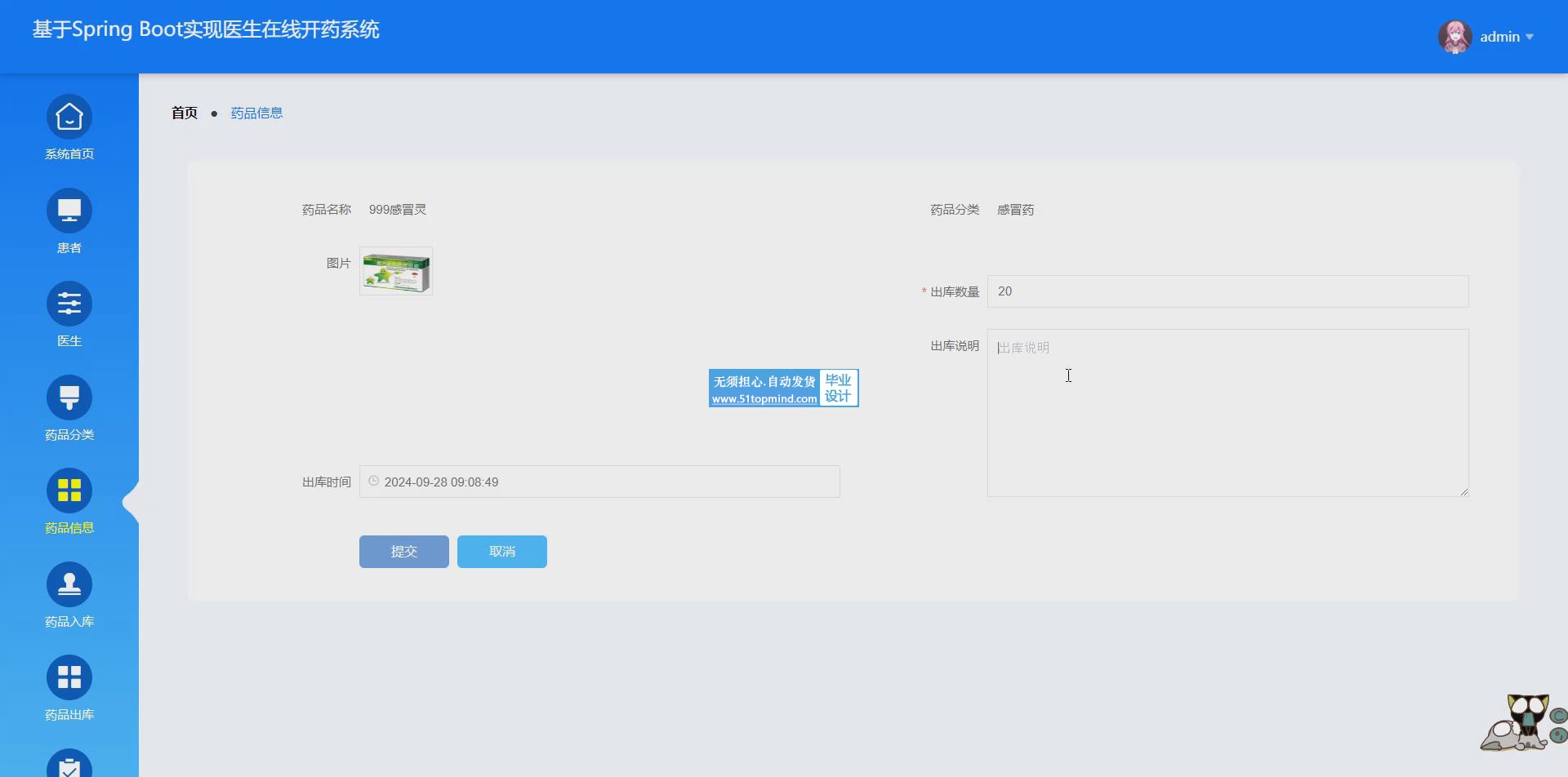
Task: Click into the 出库说明 text area
Action: tap(1227, 412)
